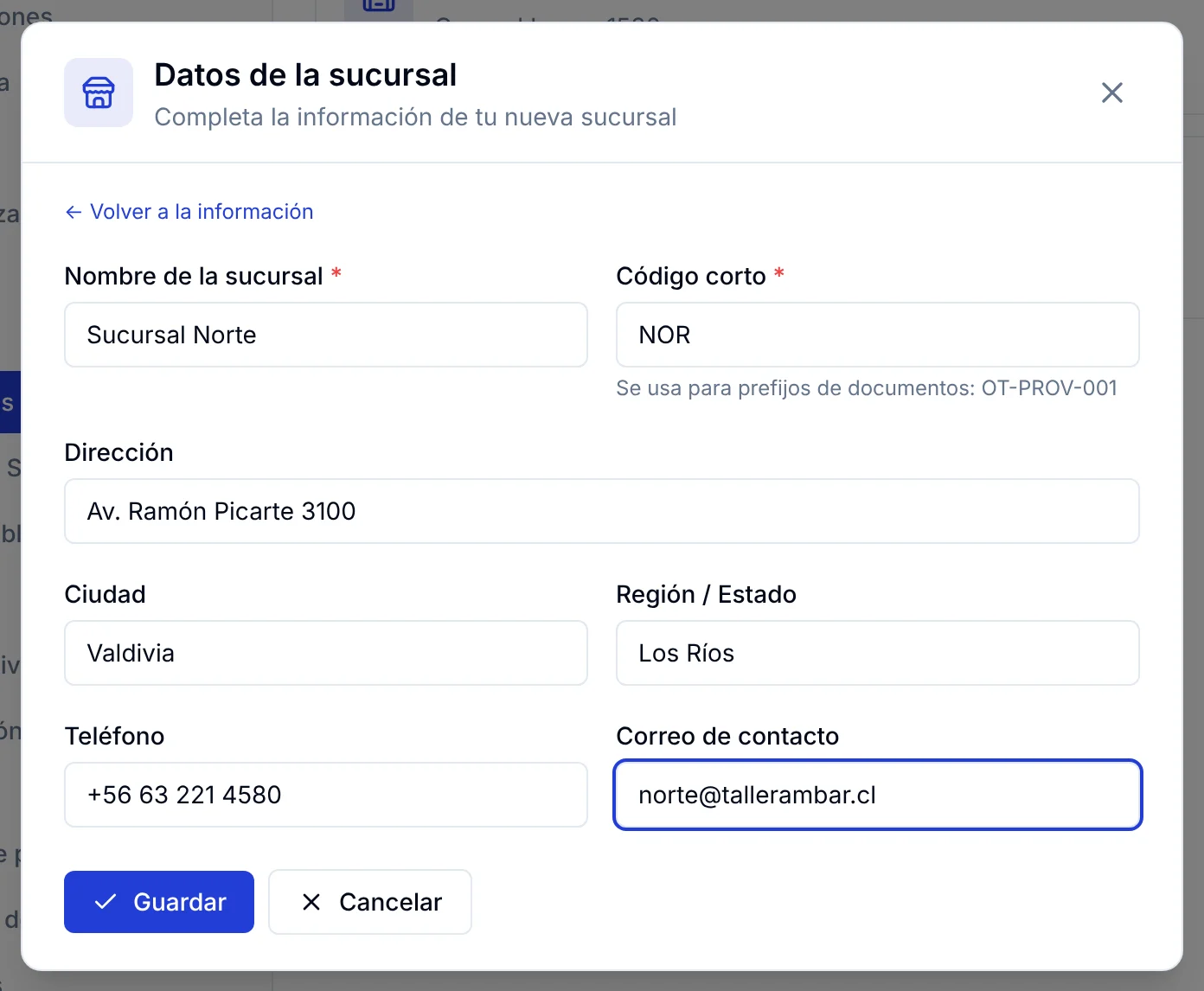Click into the Dirección field
This screenshot has height=991, width=1204.
tap(602, 511)
